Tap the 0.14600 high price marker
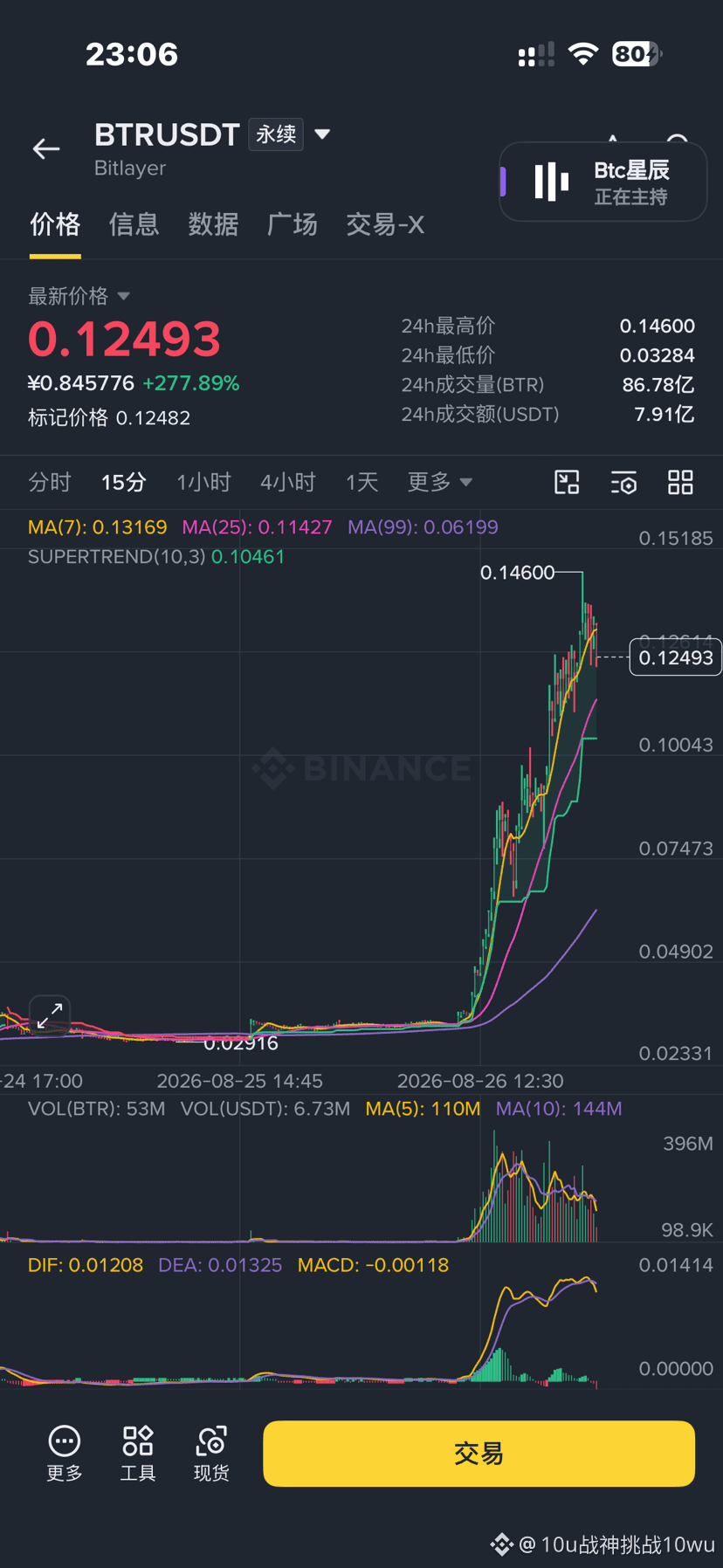This screenshot has width=723, height=1568. [x=517, y=573]
